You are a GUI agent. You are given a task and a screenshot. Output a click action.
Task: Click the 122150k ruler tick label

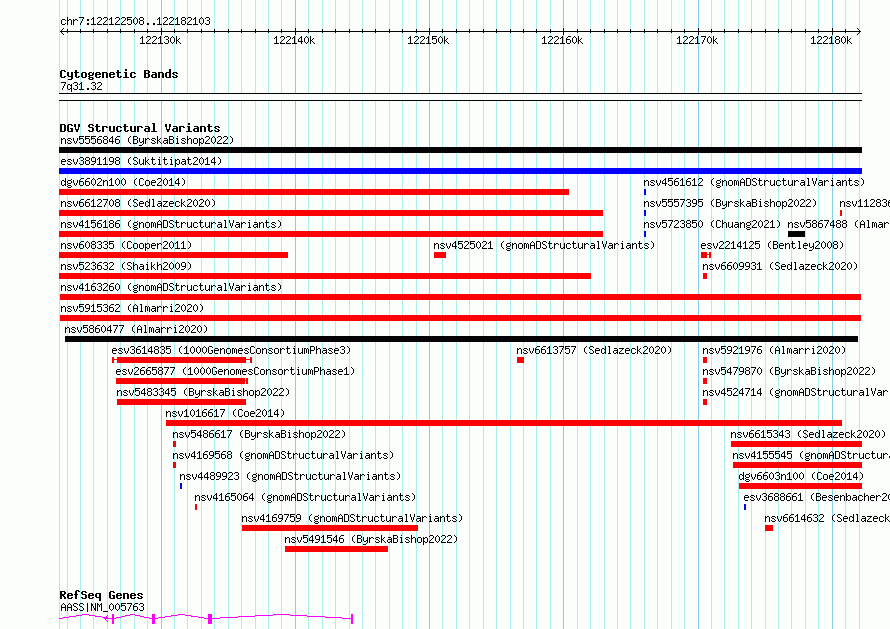click(428, 40)
